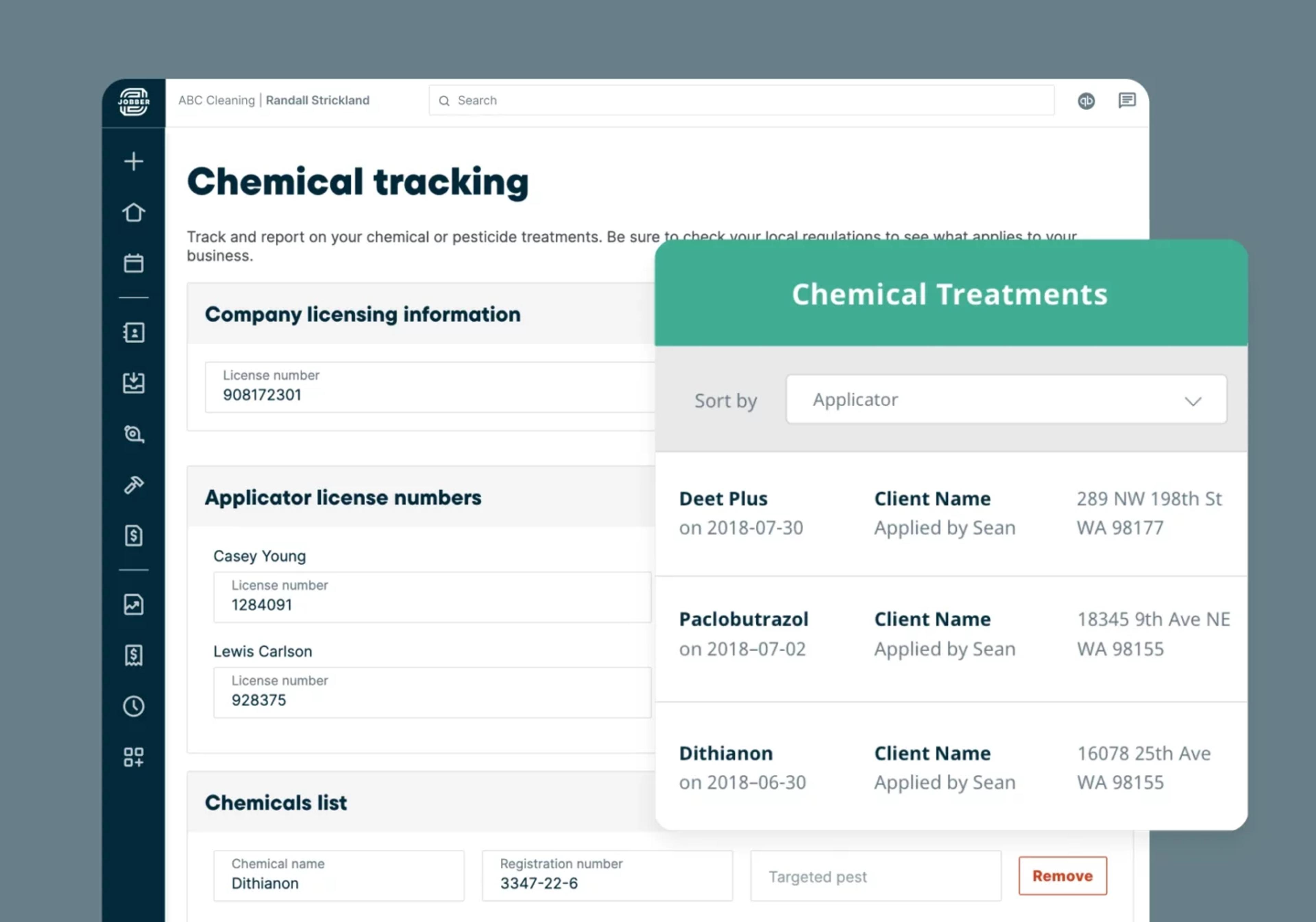Click date on 2018-07-02
The height and width of the screenshot is (922, 1316).
pos(742,649)
